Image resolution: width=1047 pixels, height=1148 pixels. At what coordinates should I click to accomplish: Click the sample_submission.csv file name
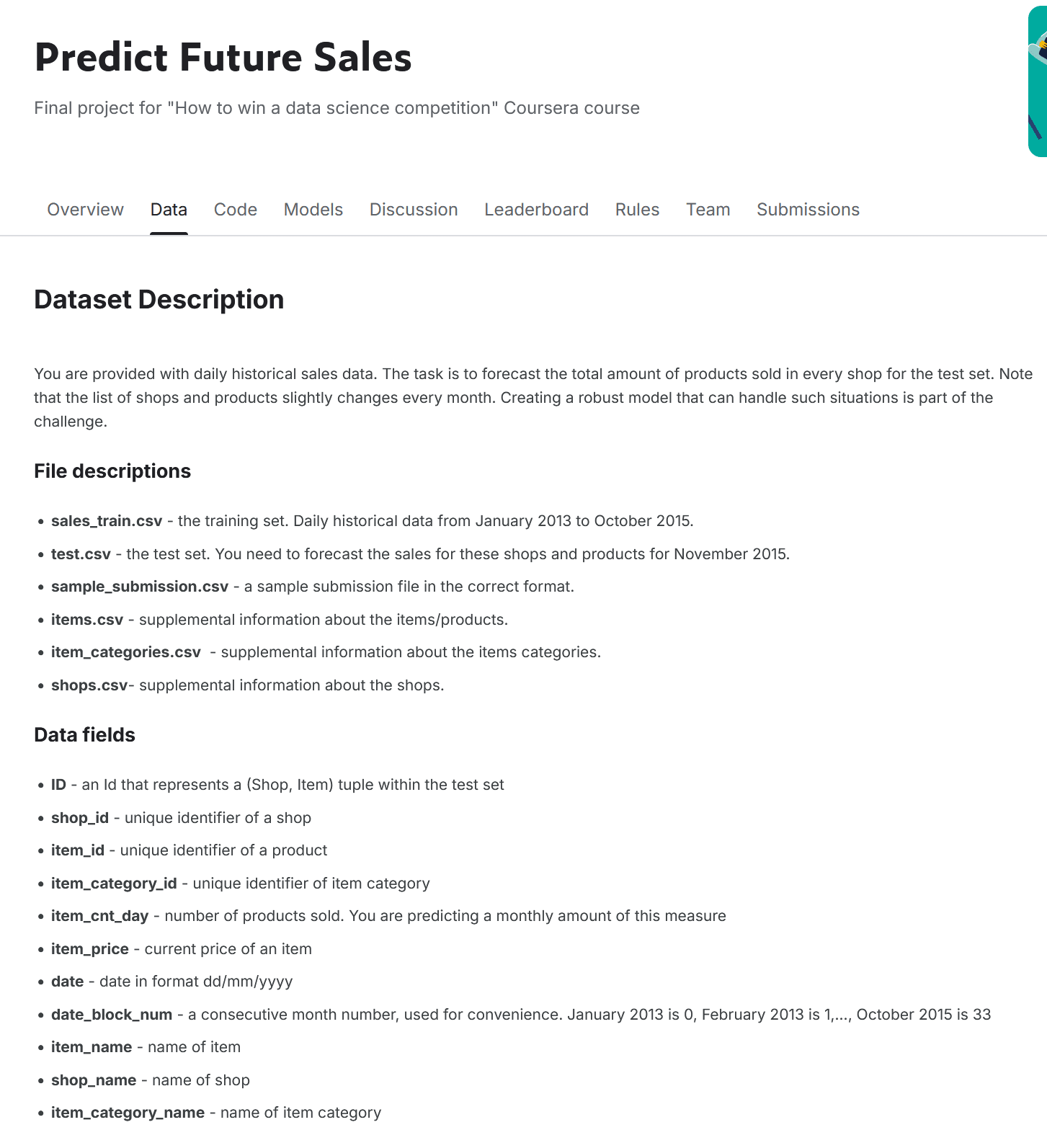[x=140, y=587]
